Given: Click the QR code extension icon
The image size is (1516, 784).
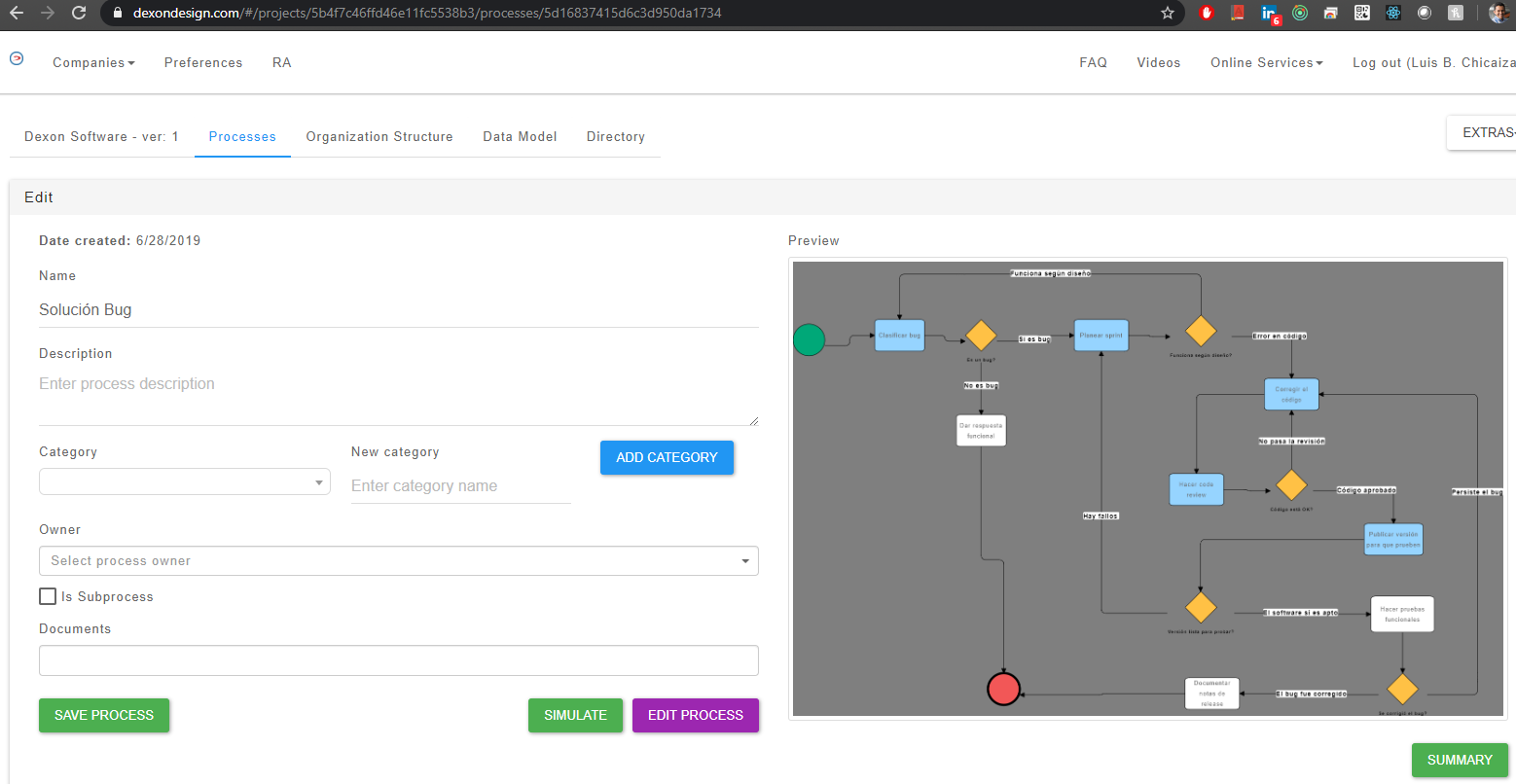Looking at the screenshot, I should click(1362, 13).
